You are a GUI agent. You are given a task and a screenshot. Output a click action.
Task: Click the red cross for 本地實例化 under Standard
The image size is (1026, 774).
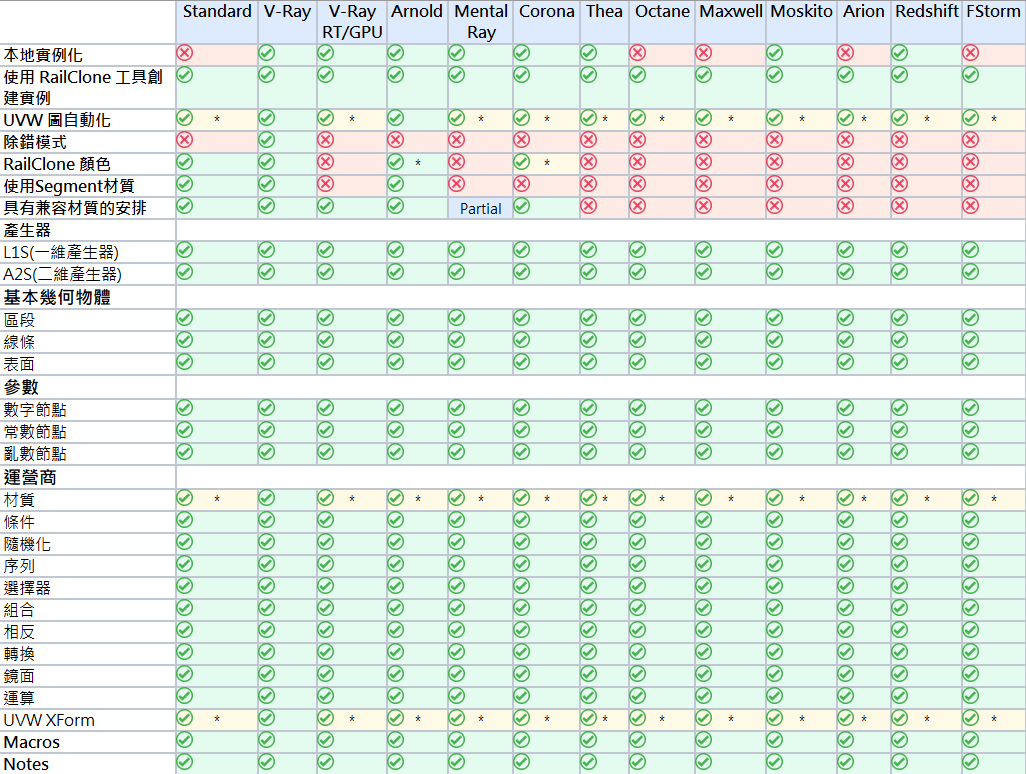click(185, 53)
